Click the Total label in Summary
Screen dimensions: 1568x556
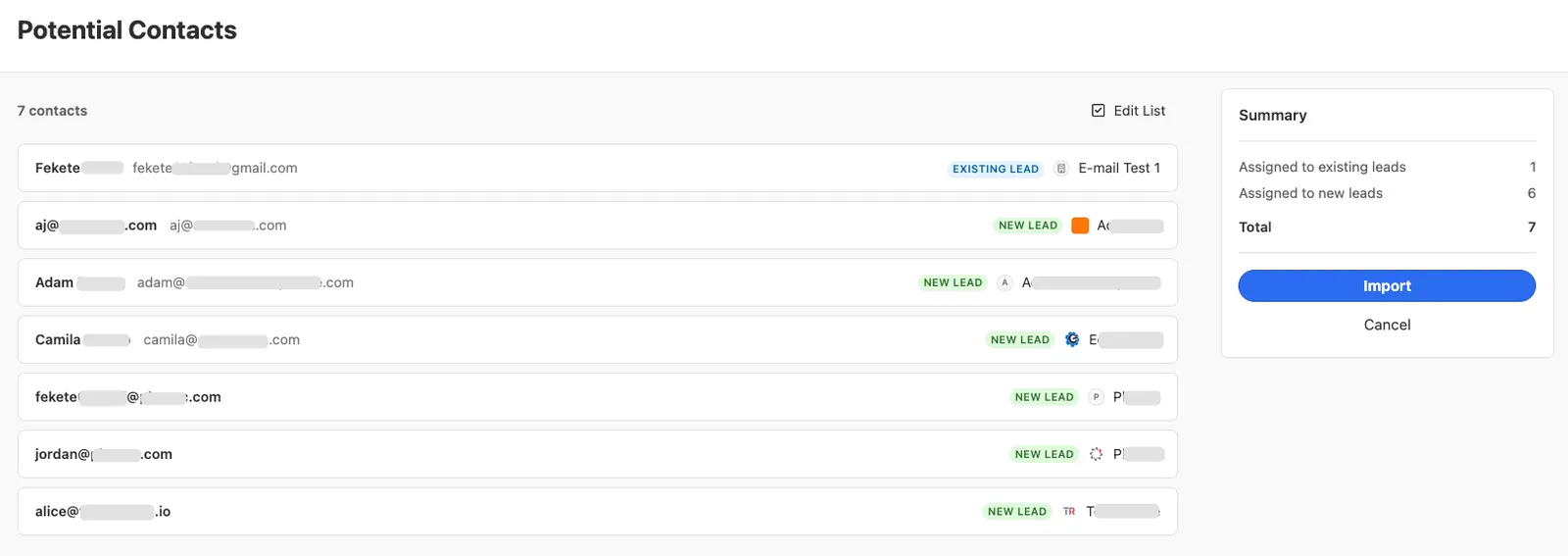[1254, 227]
